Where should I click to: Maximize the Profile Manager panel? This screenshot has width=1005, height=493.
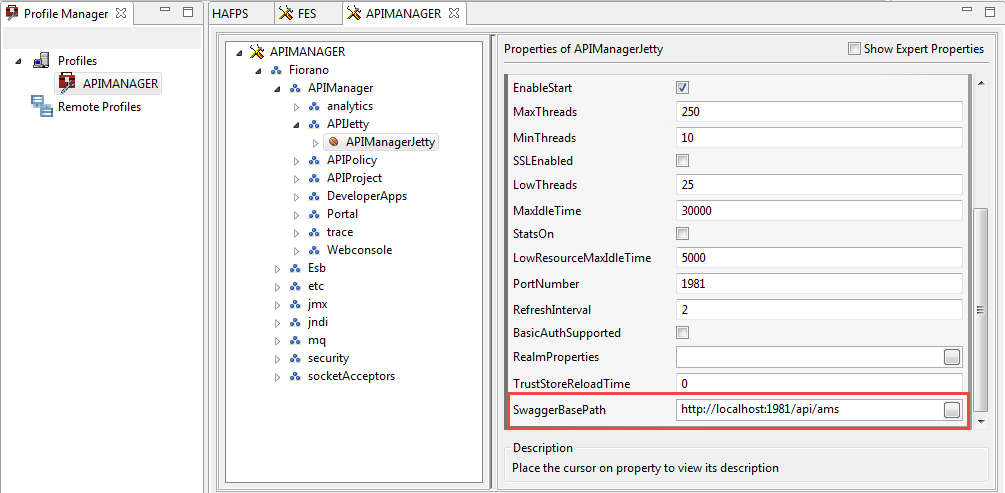(x=188, y=12)
